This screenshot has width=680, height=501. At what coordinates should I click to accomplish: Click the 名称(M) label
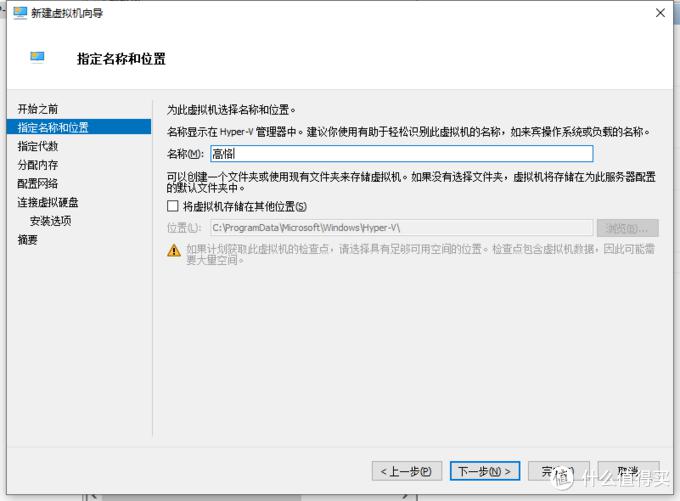(185, 154)
